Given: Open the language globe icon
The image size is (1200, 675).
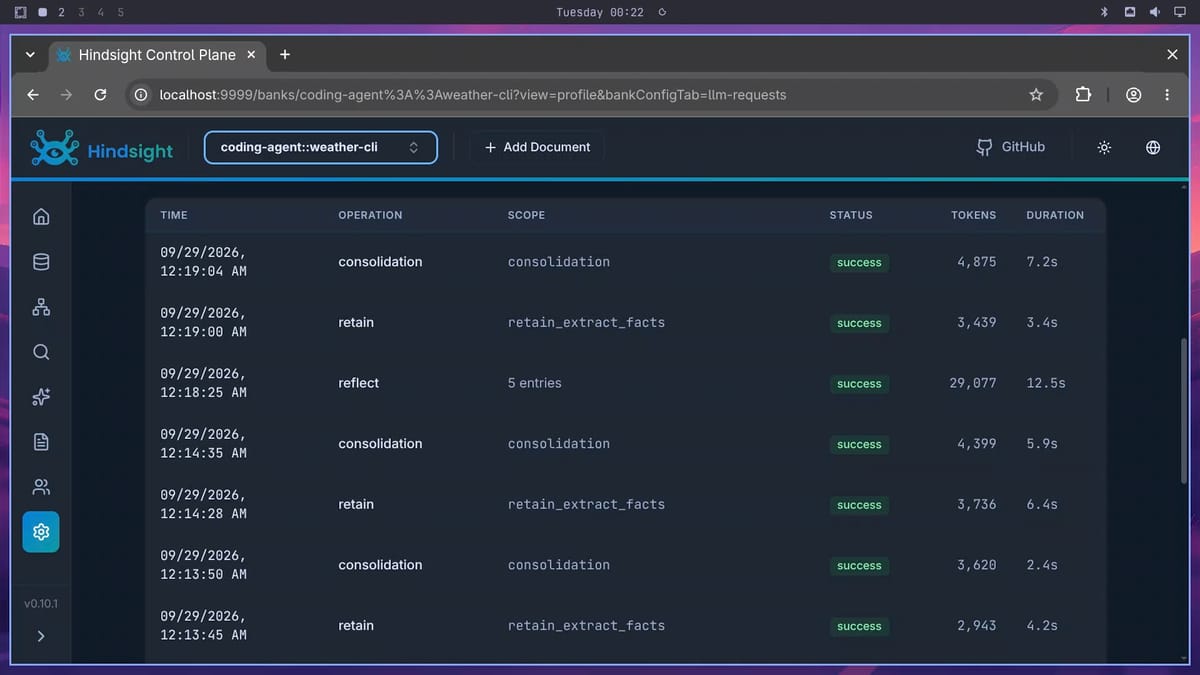Looking at the screenshot, I should pyautogui.click(x=1153, y=147).
